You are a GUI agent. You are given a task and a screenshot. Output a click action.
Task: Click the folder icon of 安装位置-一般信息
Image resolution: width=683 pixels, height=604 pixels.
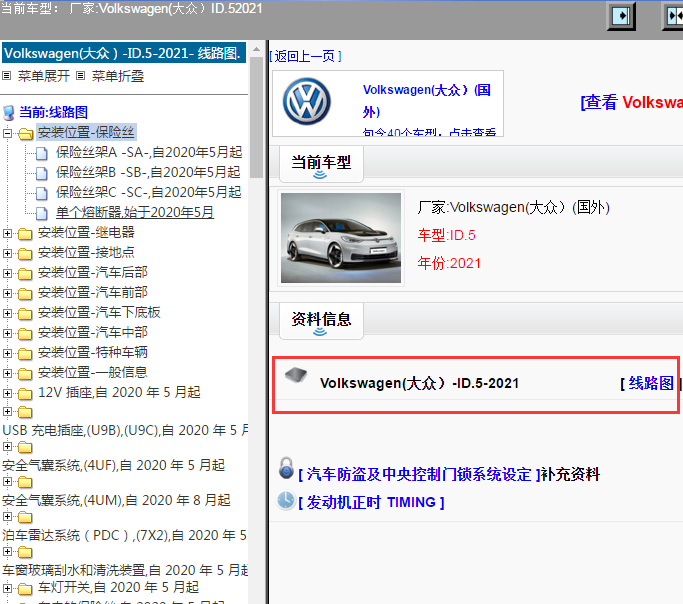click(25, 374)
